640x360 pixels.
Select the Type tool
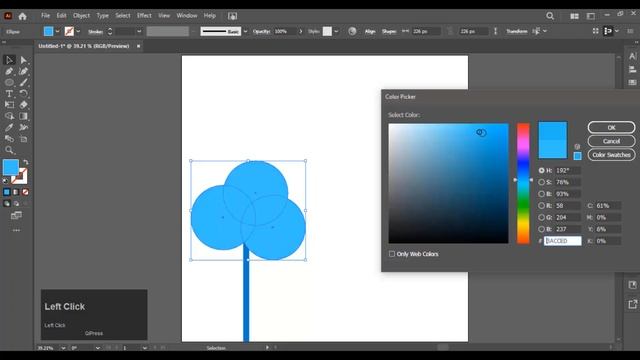pyautogui.click(x=9, y=93)
